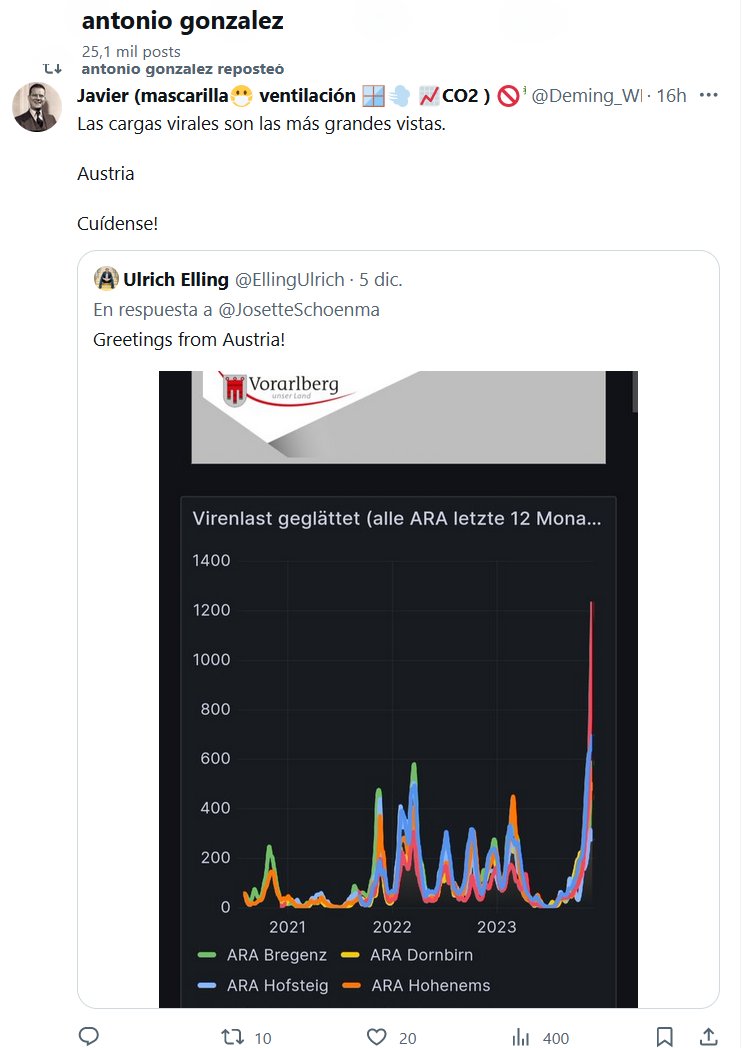The image size is (746, 1048).
Task: Click the share upload icon
Action: click(708, 1037)
